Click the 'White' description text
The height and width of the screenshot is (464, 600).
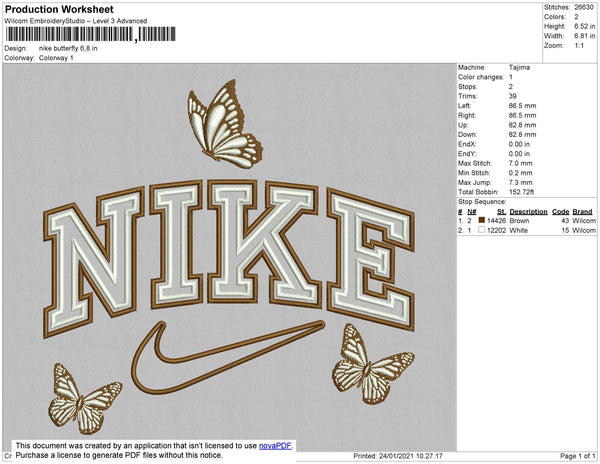[518, 230]
